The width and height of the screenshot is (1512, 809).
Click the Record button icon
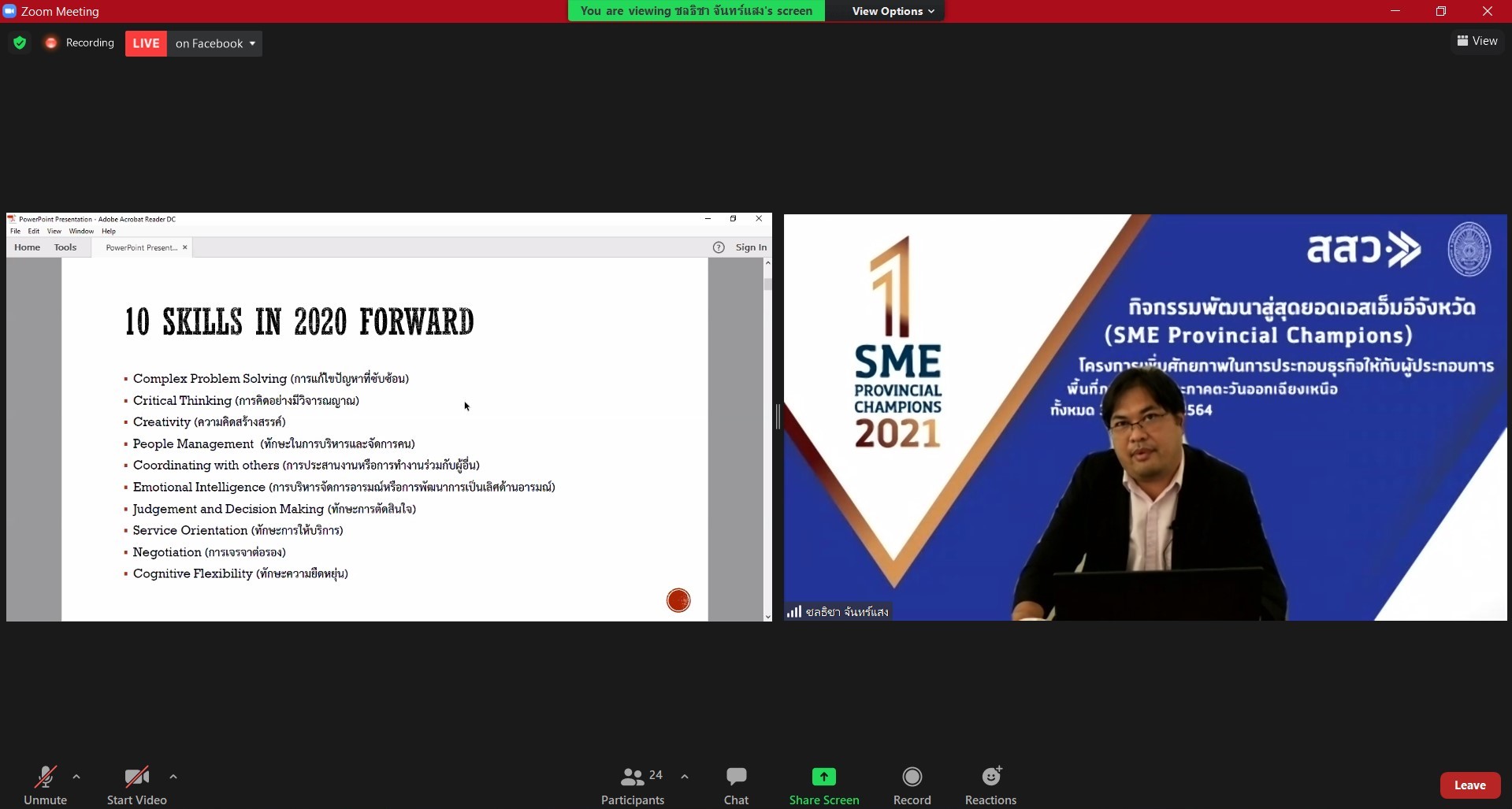[x=912, y=777]
